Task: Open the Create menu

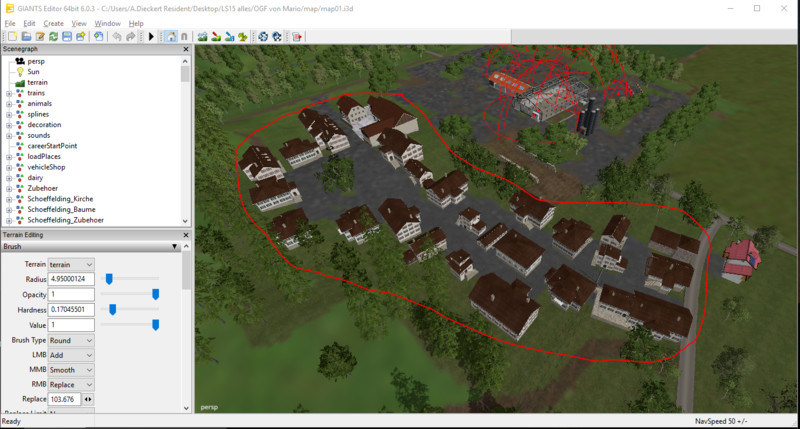Action: coord(53,22)
